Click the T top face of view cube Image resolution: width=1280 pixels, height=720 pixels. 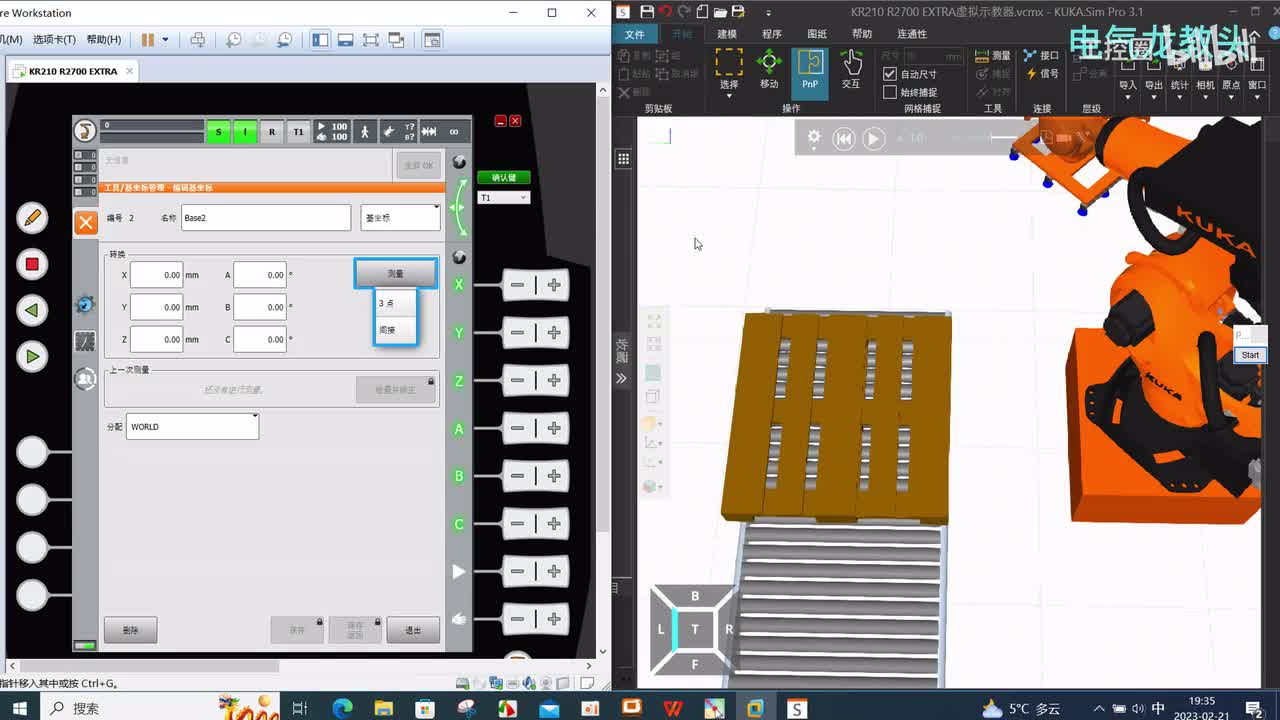[x=695, y=629]
